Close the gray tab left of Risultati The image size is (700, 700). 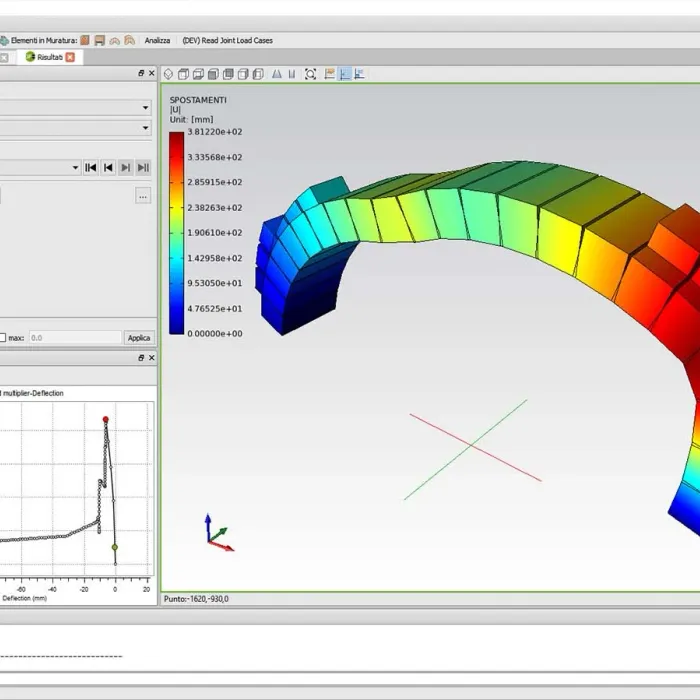pos(4,58)
